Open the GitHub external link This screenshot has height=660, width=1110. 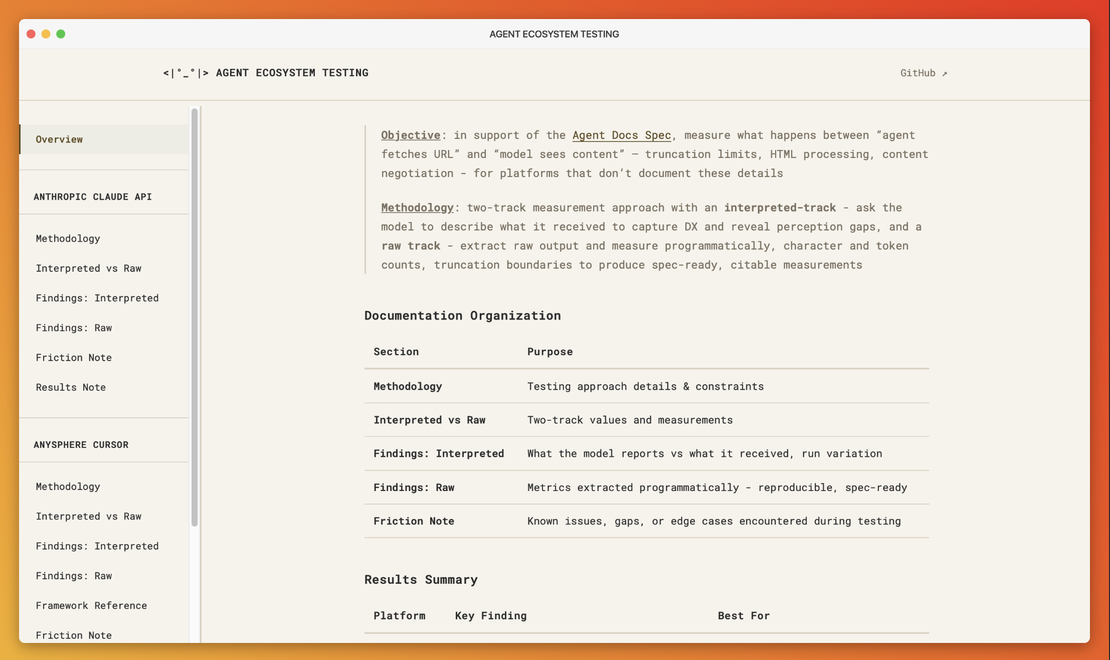tap(923, 73)
